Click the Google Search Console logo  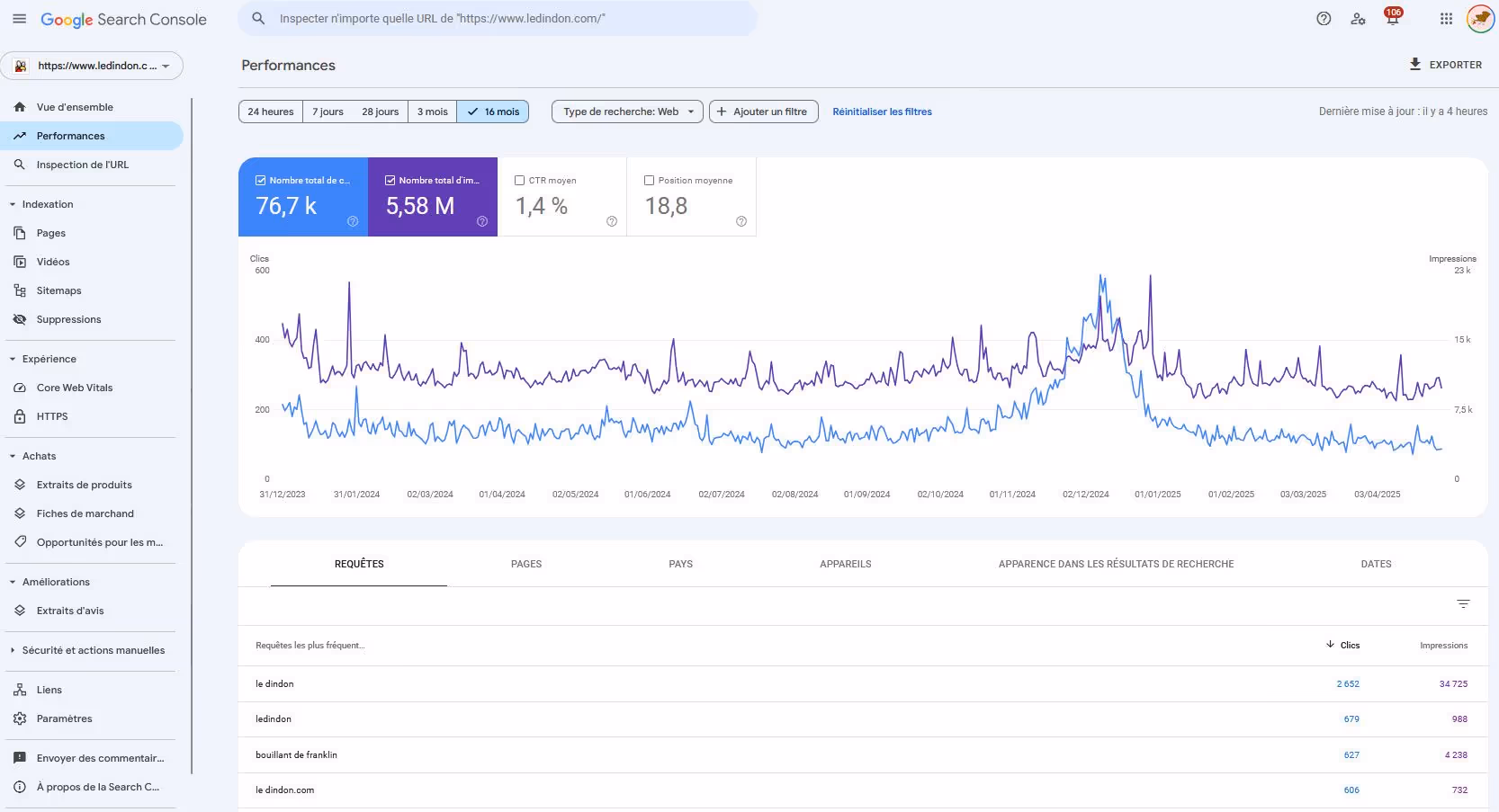tap(123, 20)
